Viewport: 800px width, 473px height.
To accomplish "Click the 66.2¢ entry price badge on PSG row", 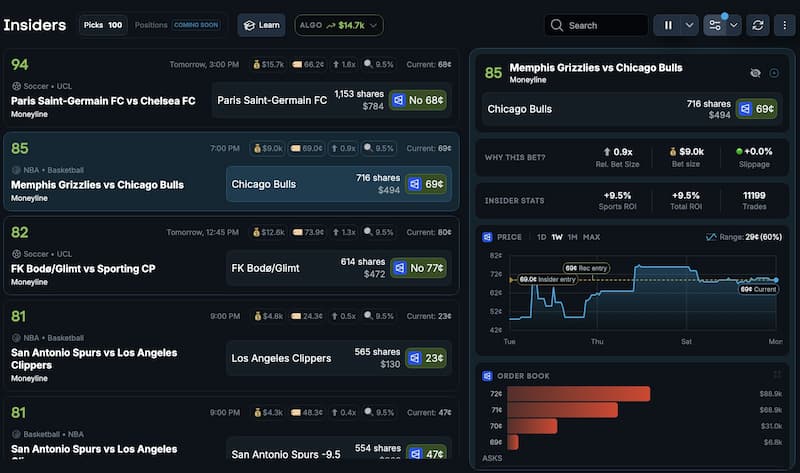I will [x=307, y=64].
